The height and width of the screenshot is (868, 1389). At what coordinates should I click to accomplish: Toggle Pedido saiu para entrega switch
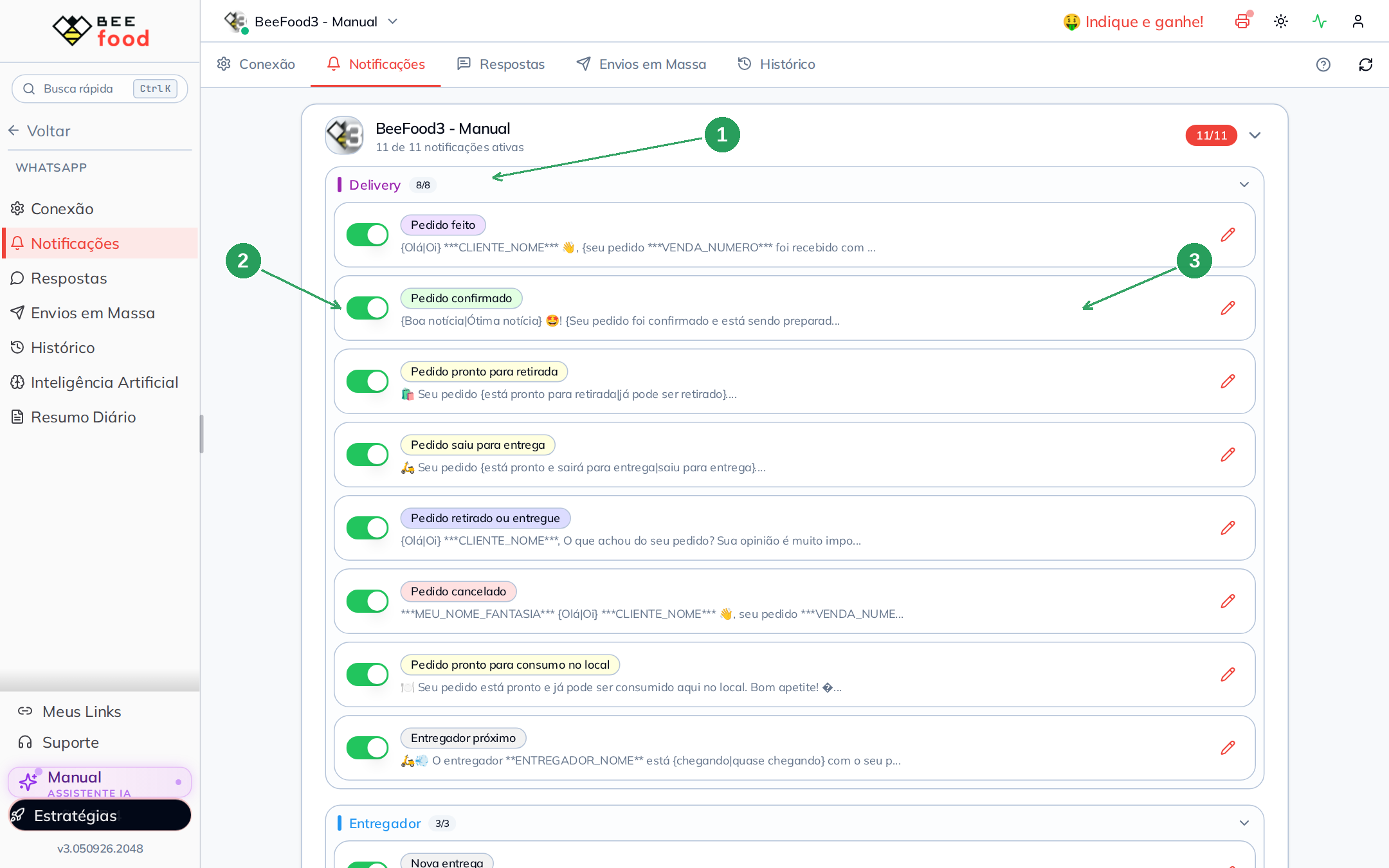pyautogui.click(x=367, y=455)
